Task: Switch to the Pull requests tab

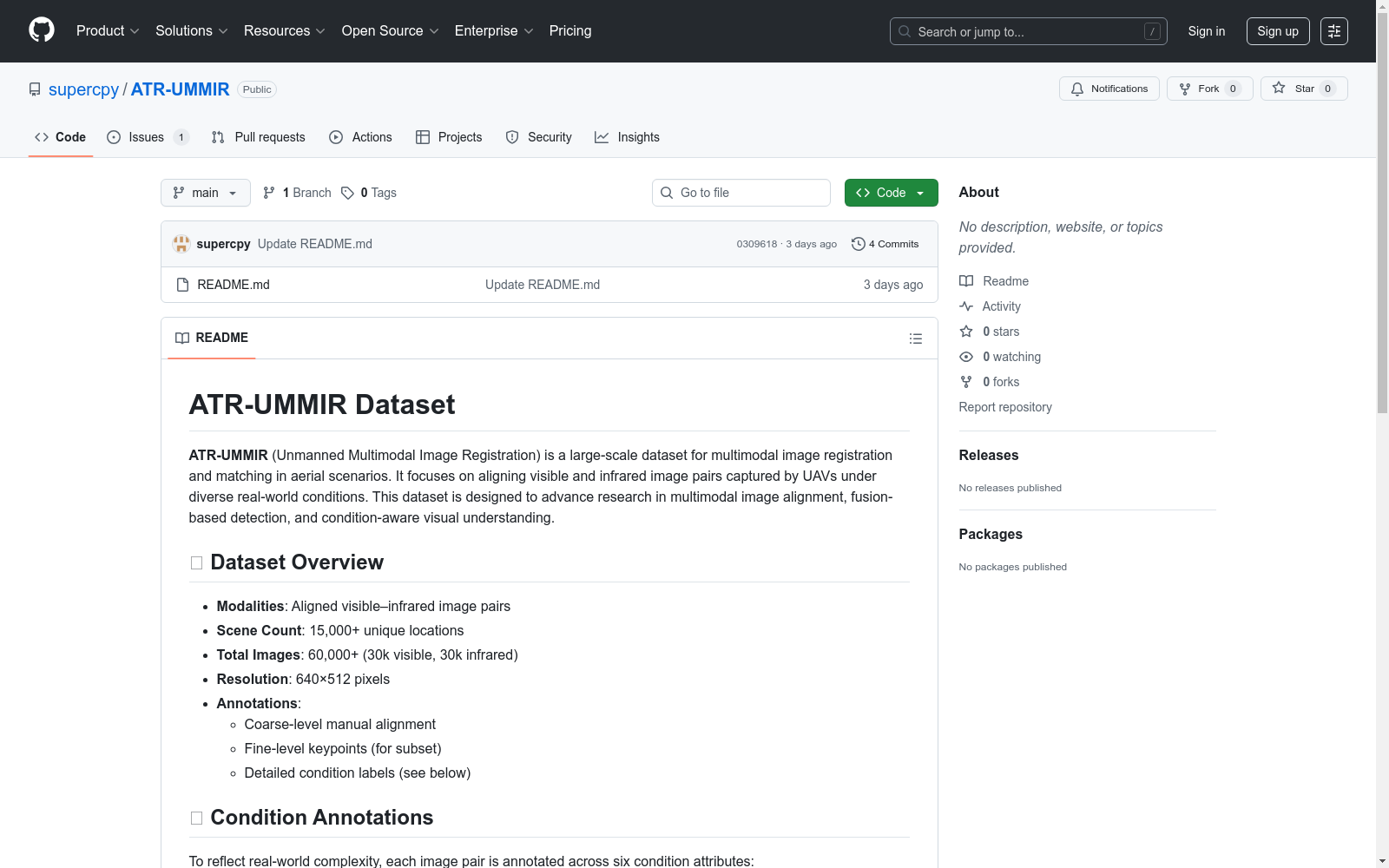Action: pyautogui.click(x=259, y=137)
